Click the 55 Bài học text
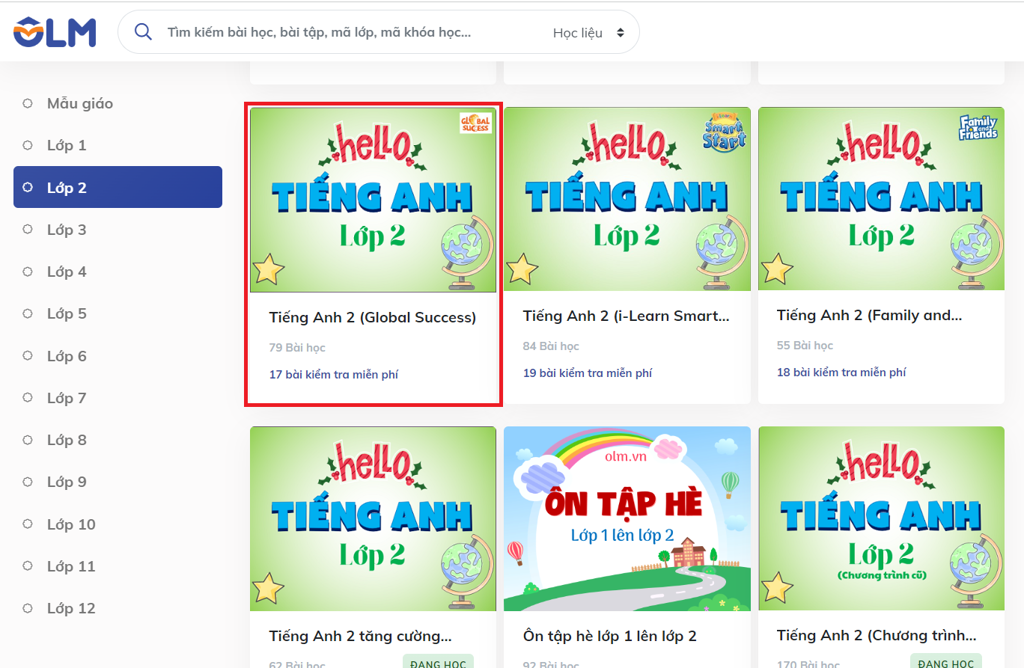This screenshot has height=668, width=1024. 805,345
